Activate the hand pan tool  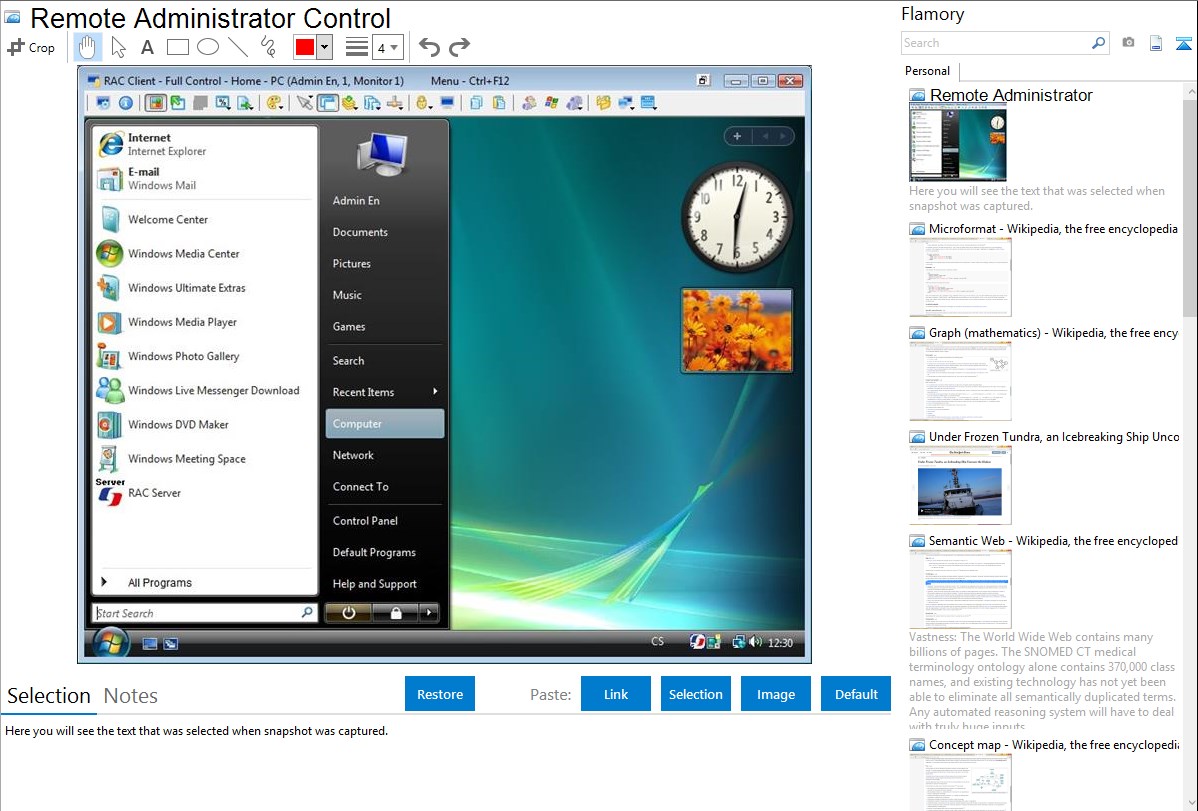click(88, 47)
